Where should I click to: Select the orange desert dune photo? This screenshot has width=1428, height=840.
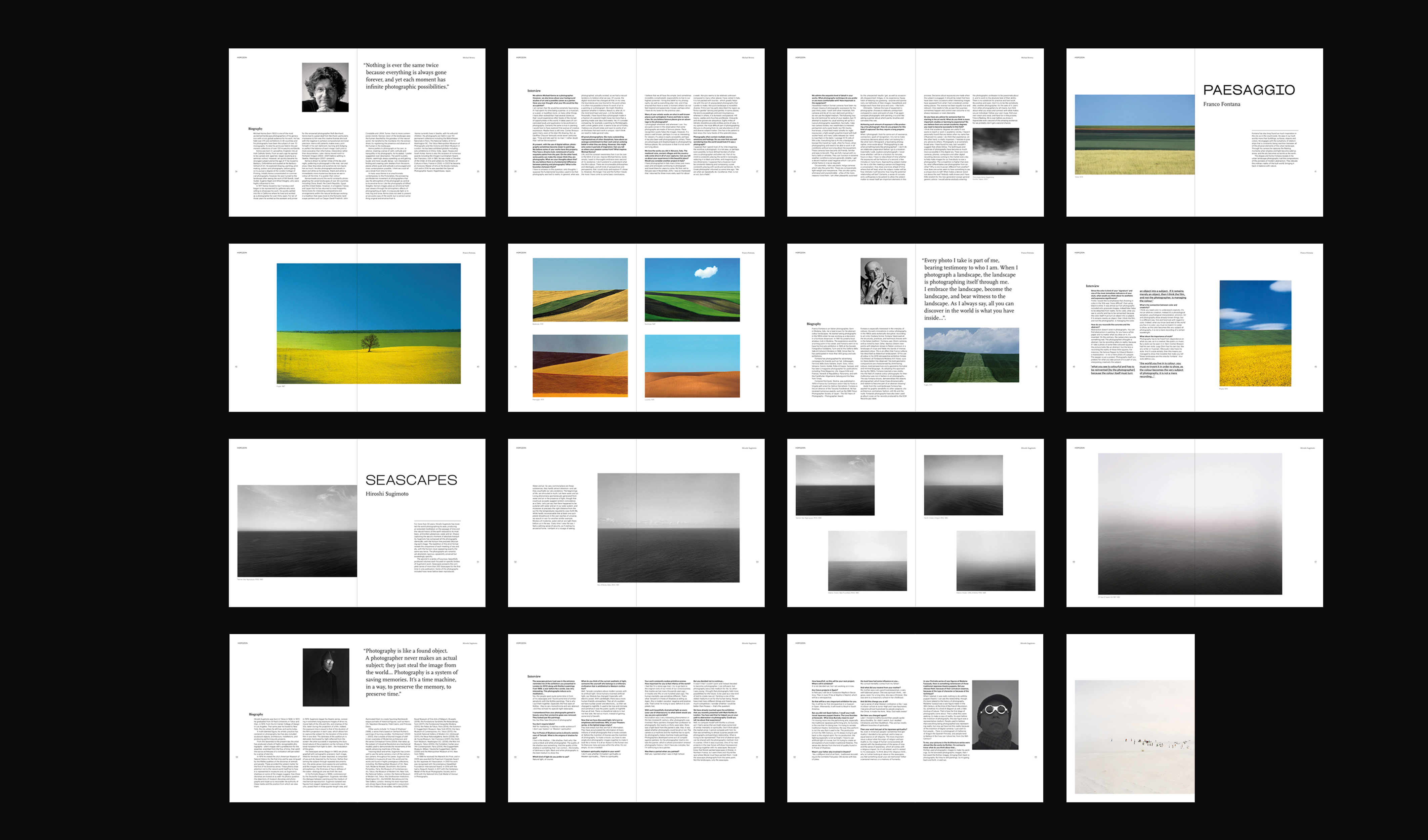(692, 366)
